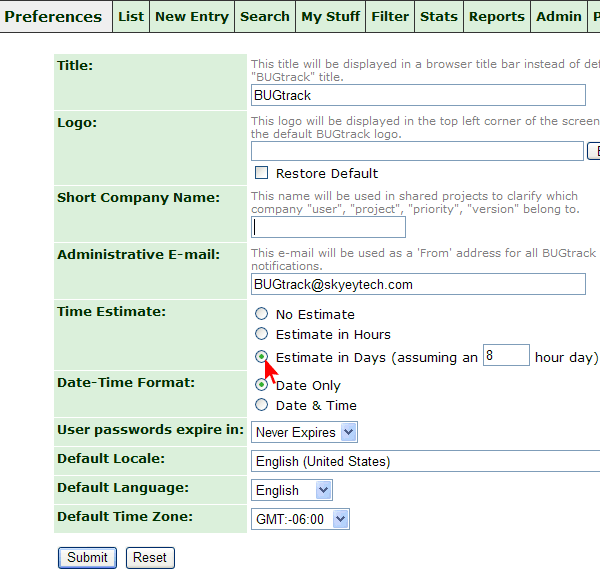Viewport: 600px width, 580px height.
Task: Open the Stats tab
Action: pos(439,16)
